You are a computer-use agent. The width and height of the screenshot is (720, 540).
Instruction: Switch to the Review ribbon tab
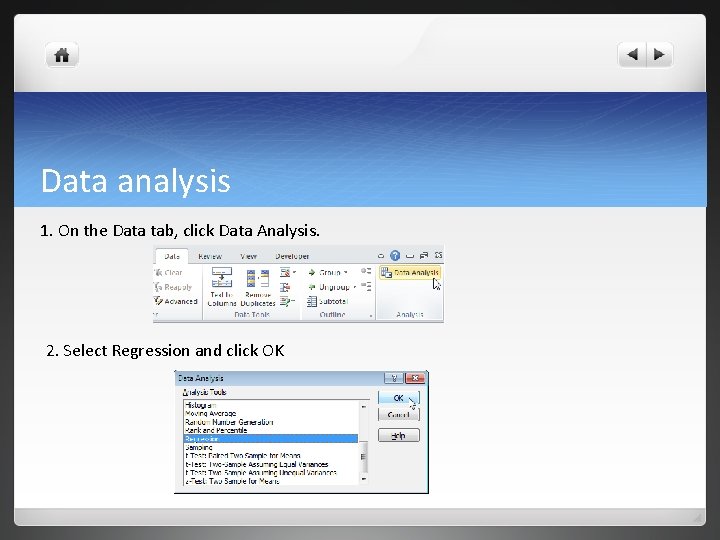(x=210, y=256)
